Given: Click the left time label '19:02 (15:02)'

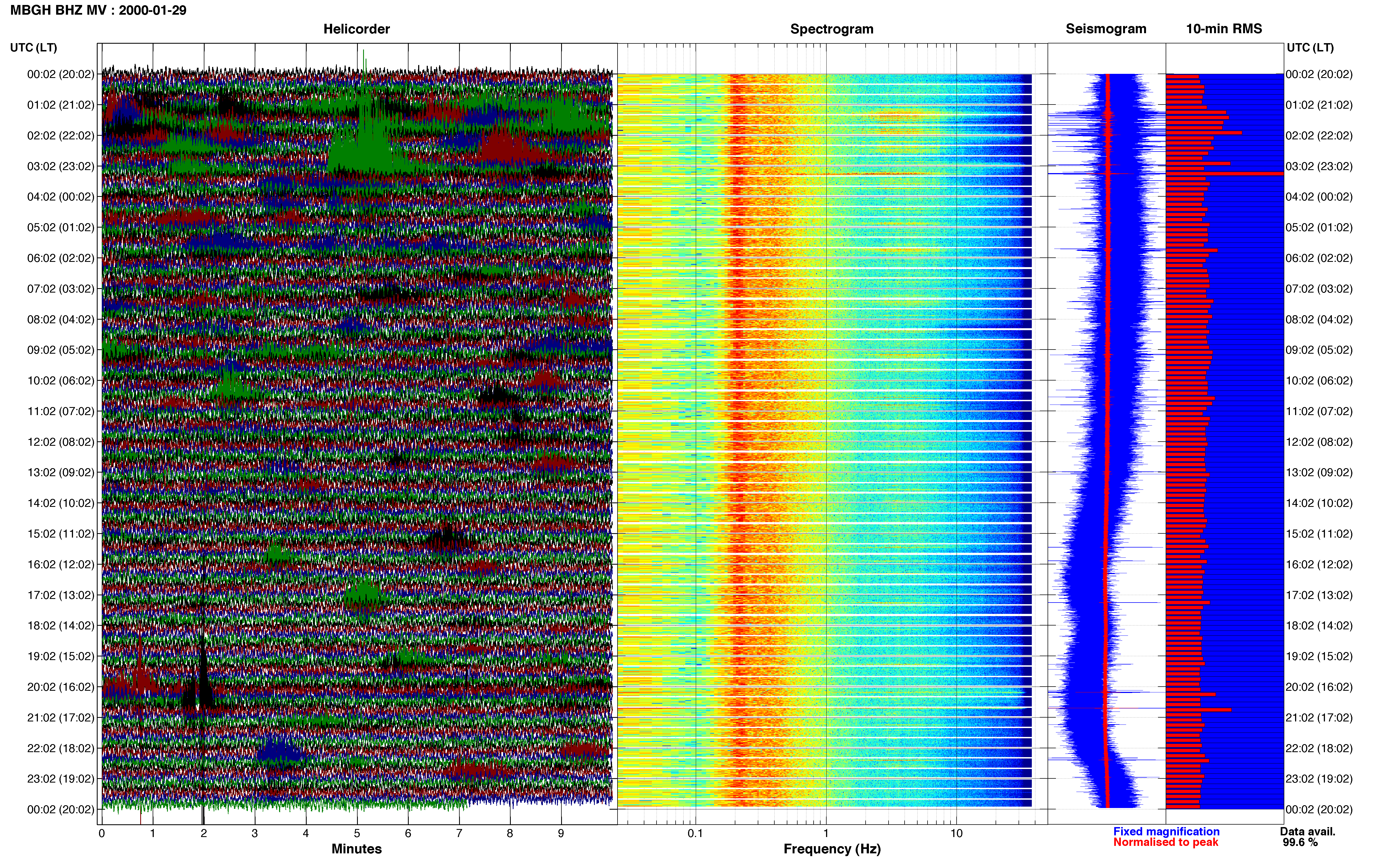Looking at the screenshot, I should (61, 656).
